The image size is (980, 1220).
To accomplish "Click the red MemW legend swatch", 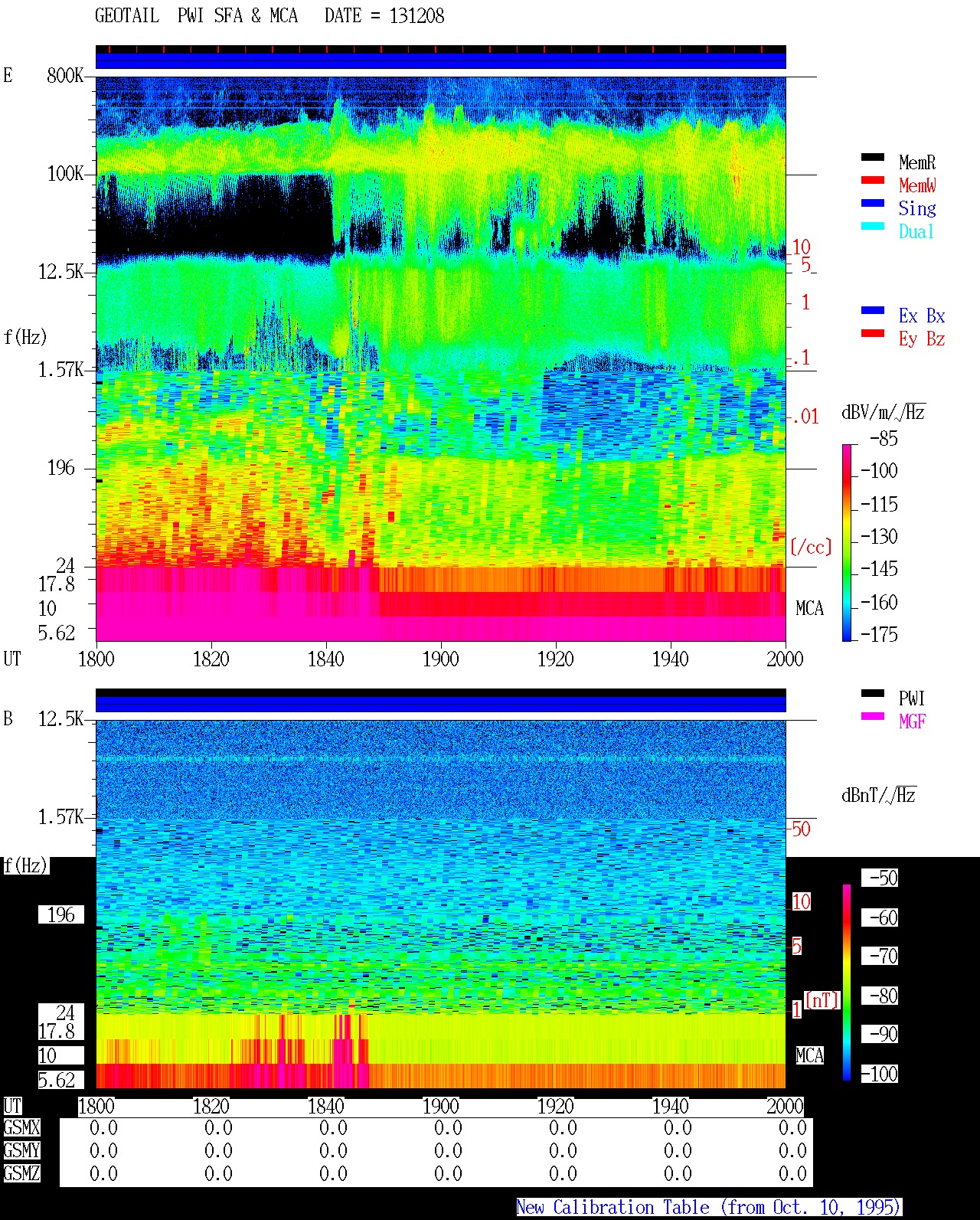I will pyautogui.click(x=873, y=181).
